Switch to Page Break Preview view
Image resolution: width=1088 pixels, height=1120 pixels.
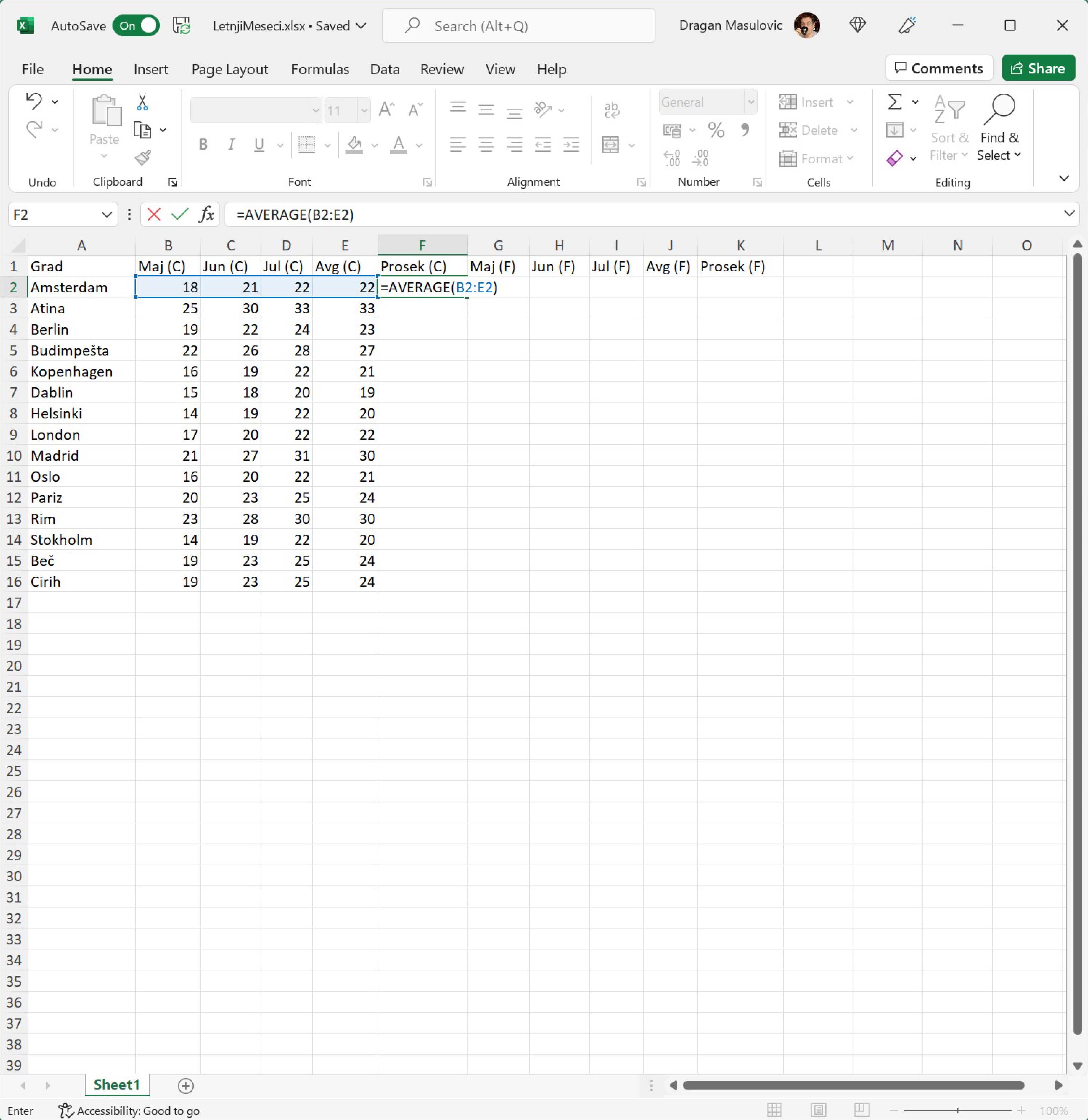point(861,1110)
